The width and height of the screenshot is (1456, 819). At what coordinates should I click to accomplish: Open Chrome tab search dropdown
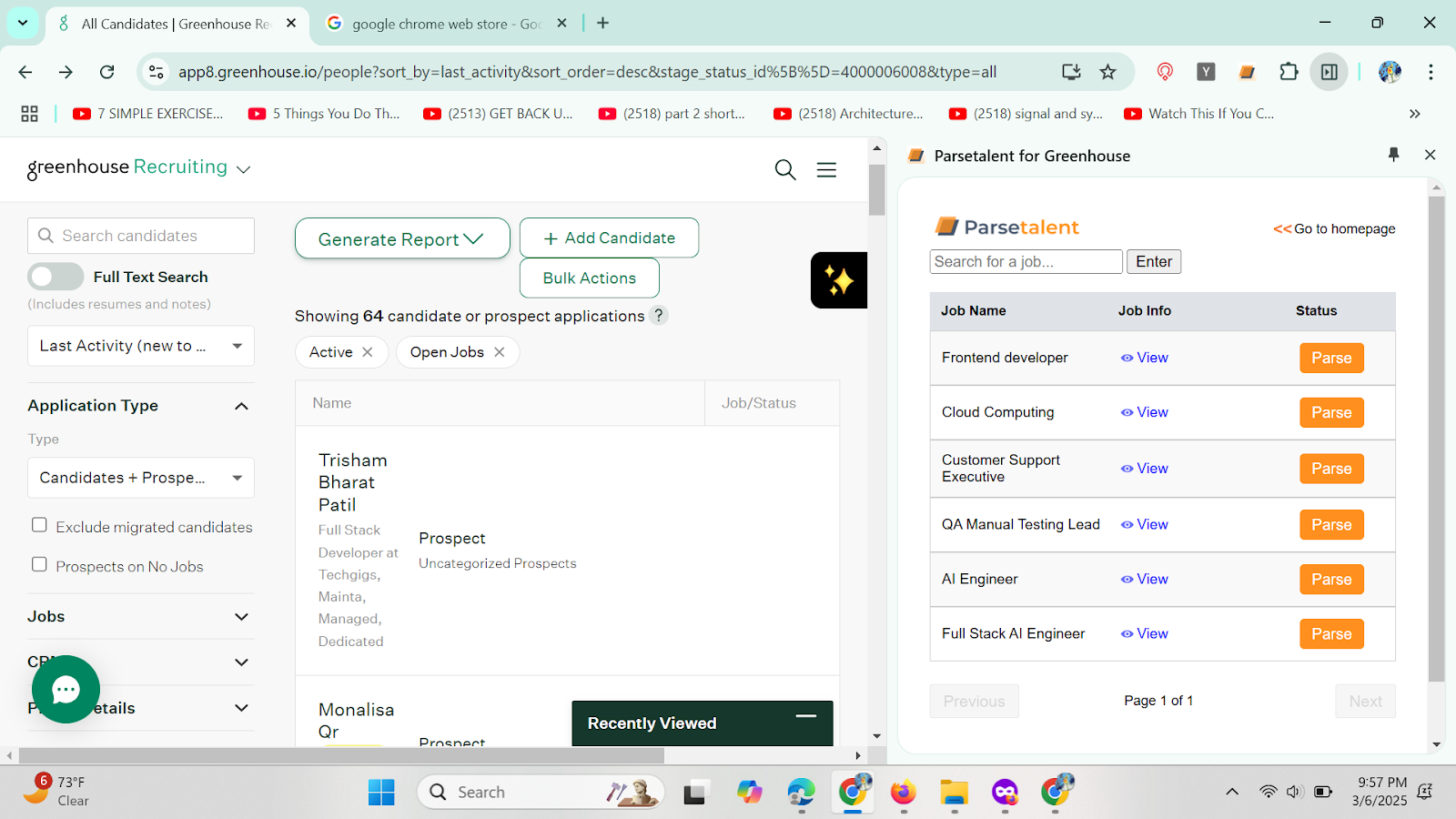tap(23, 23)
